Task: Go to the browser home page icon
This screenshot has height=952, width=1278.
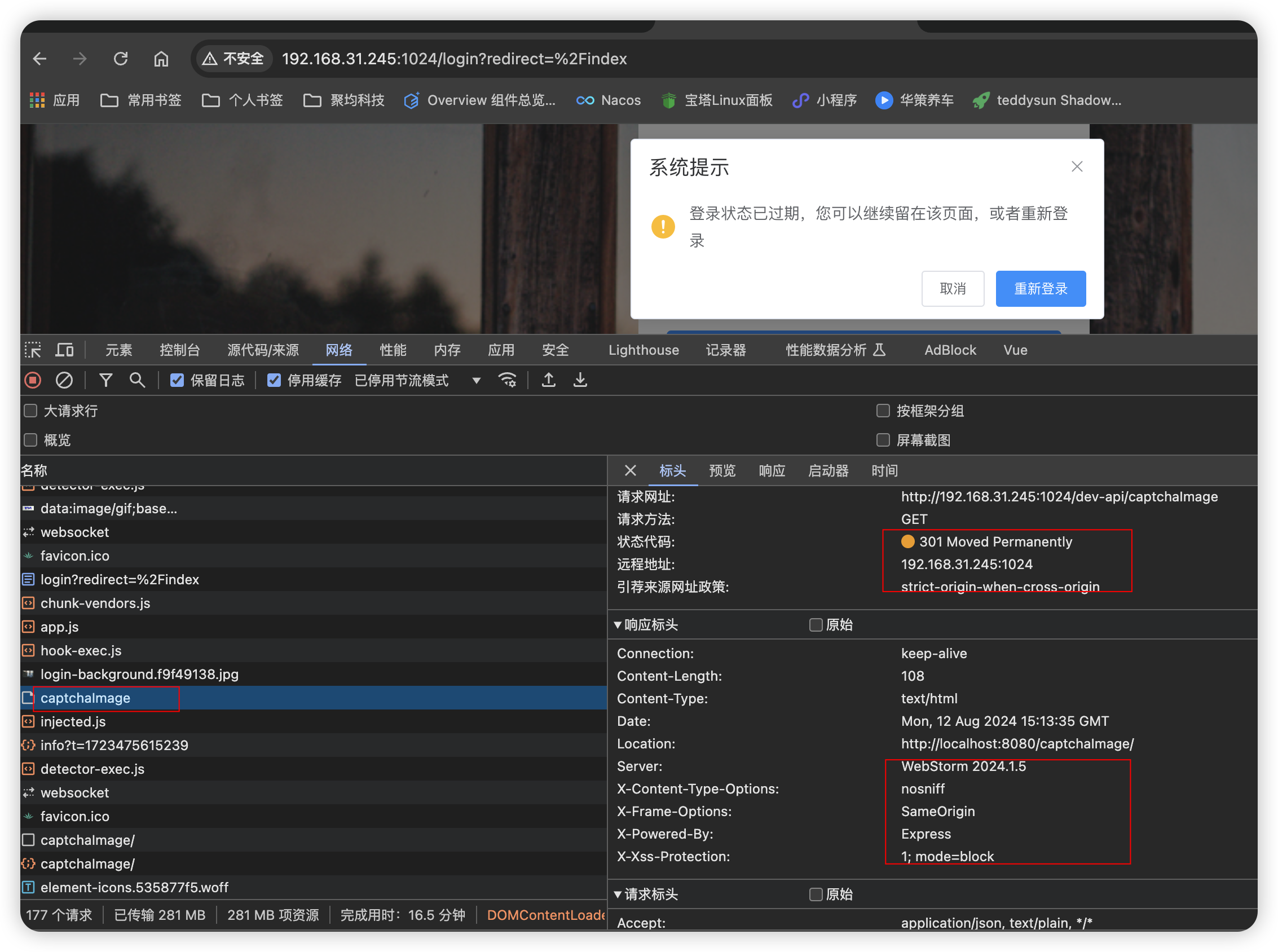Action: (x=161, y=59)
